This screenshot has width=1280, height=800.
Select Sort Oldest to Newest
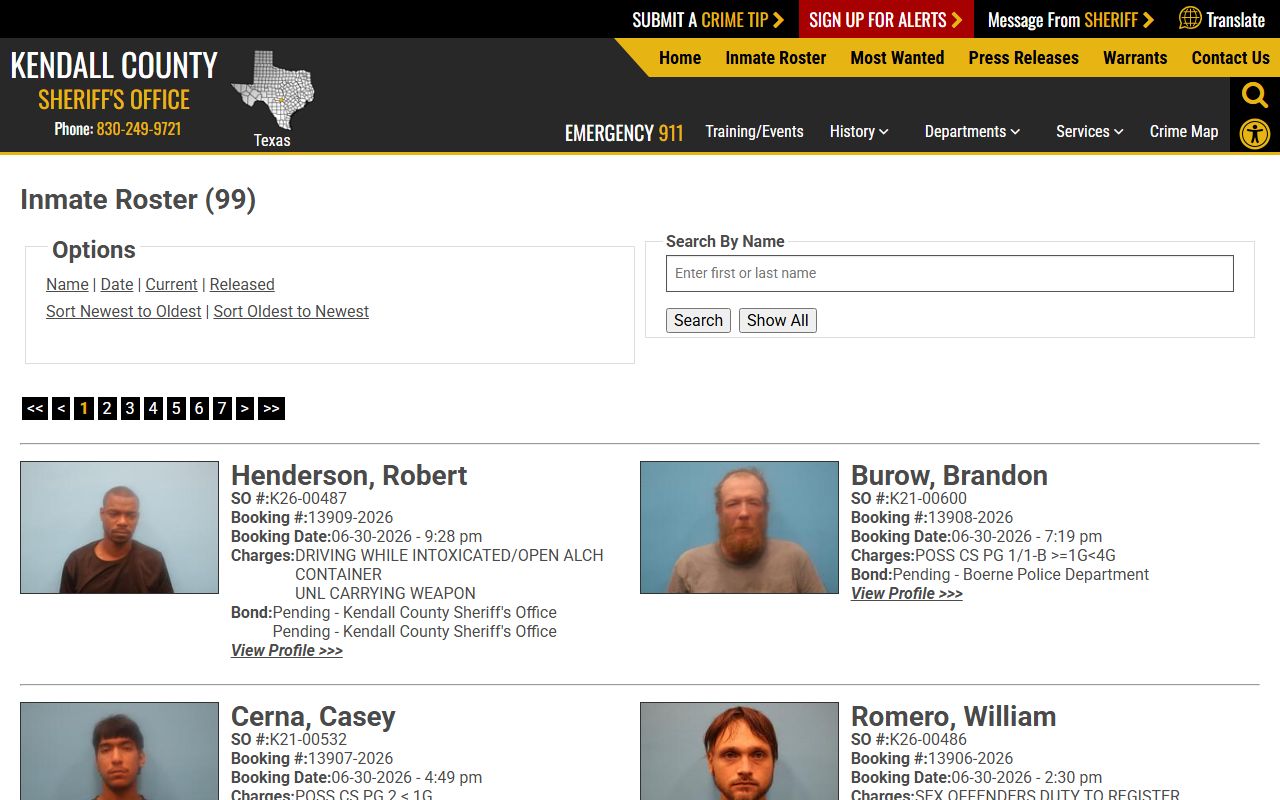[x=291, y=311]
